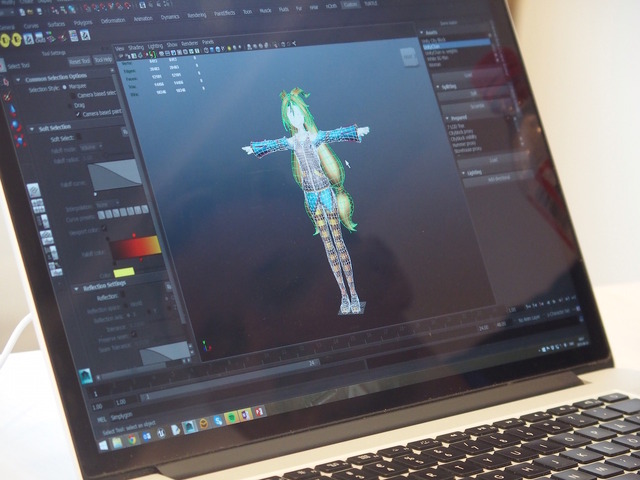This screenshot has height=480, width=640.
Task: Pick the red cubes Scale tool
Action: 20,141
